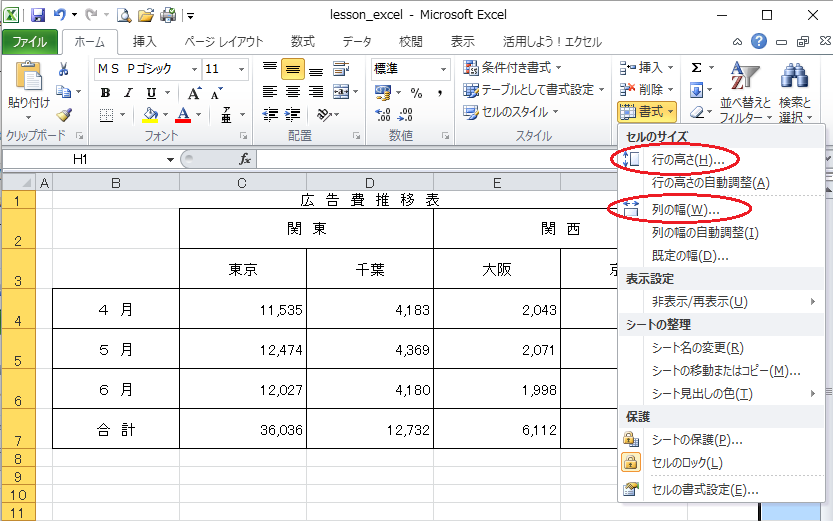This screenshot has height=521, width=833.
Task: Click the increase decimal icon
Action: (x=382, y=115)
